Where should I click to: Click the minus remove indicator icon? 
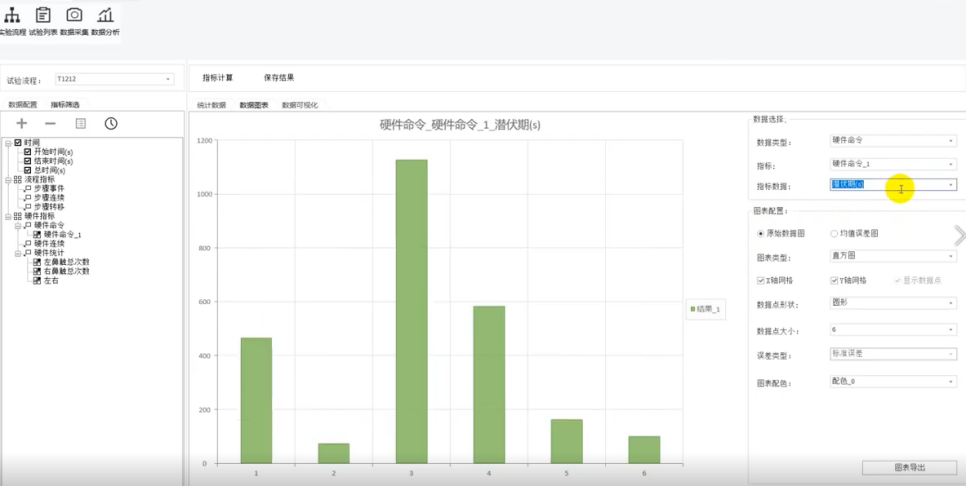point(50,123)
